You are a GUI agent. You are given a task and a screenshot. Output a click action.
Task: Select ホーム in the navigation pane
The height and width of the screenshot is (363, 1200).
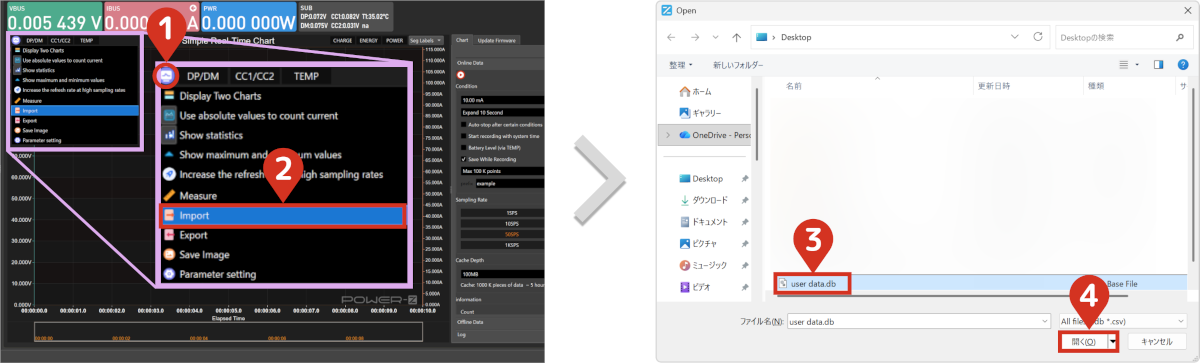(695, 91)
